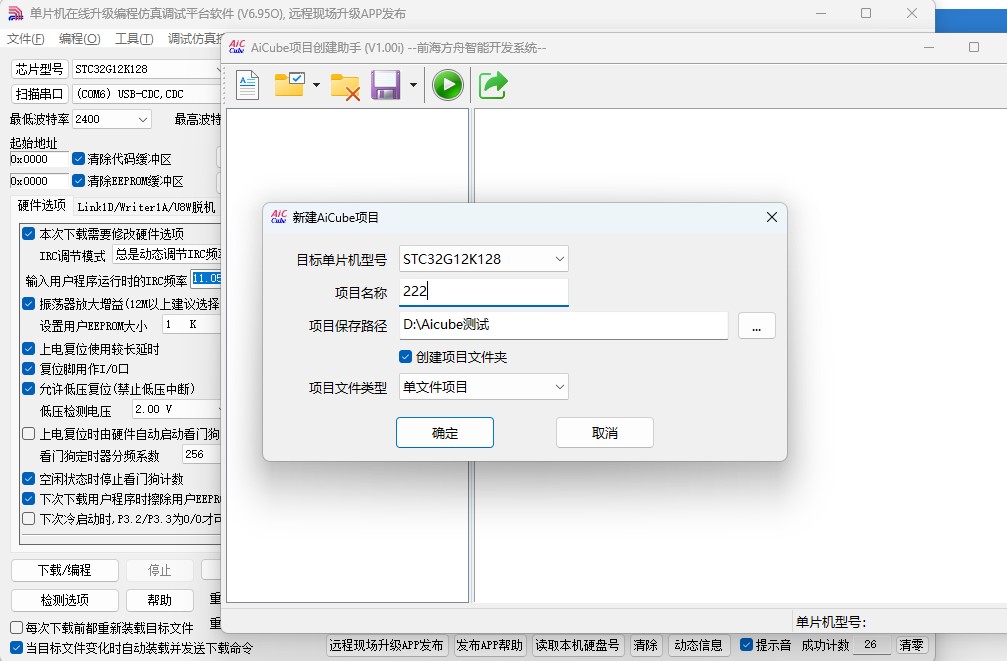Click the logo icon in the 新建AiCube项目 dialog title
1007x661 pixels.
[x=279, y=217]
